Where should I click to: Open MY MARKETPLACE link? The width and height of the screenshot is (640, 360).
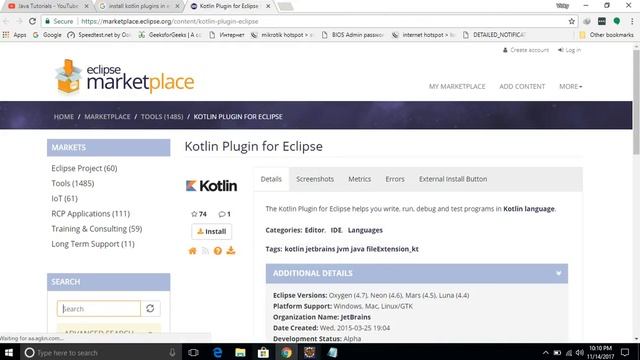(457, 87)
